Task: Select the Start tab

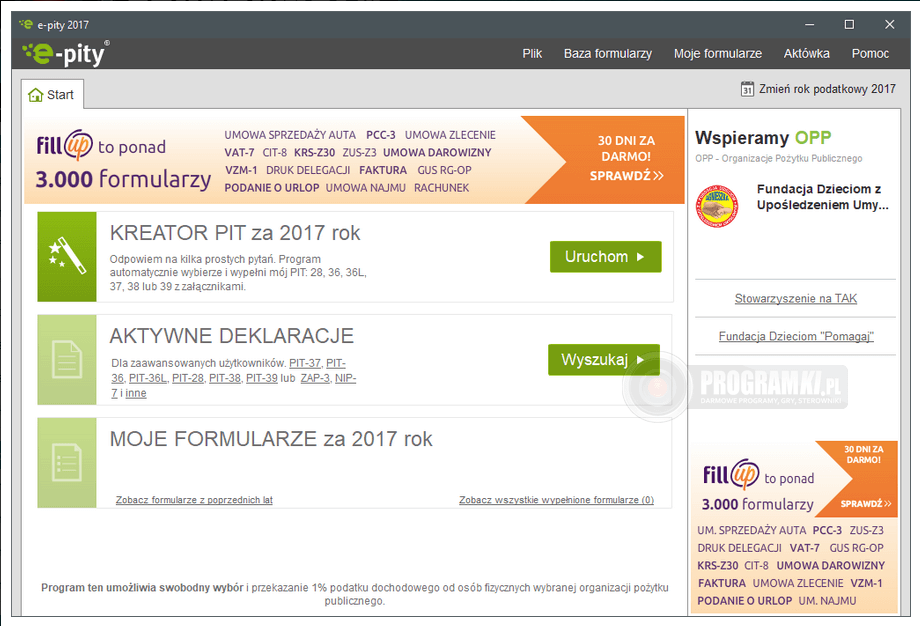Action: click(52, 94)
